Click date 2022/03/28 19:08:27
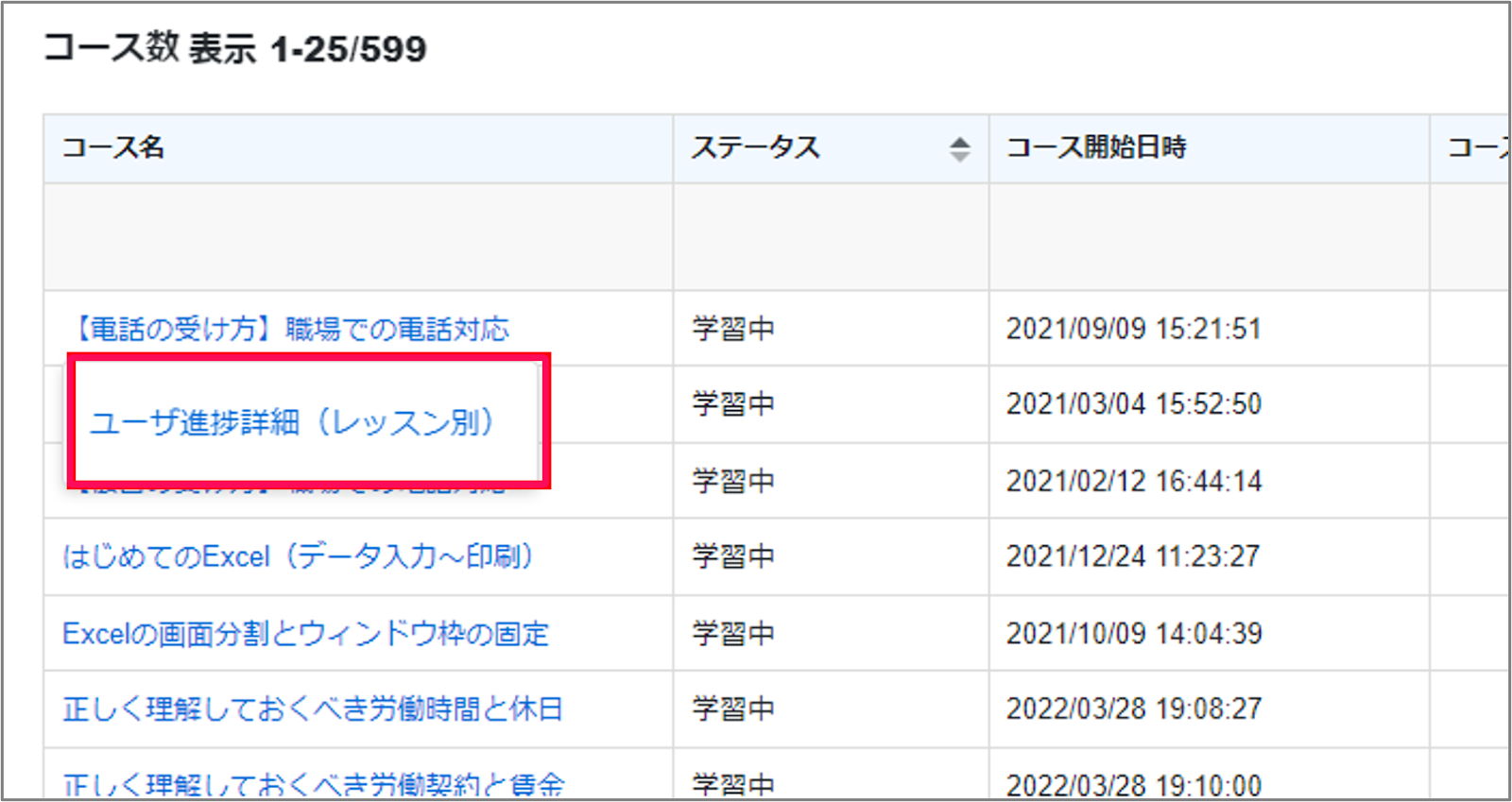This screenshot has width=1512, height=802. tap(1134, 708)
